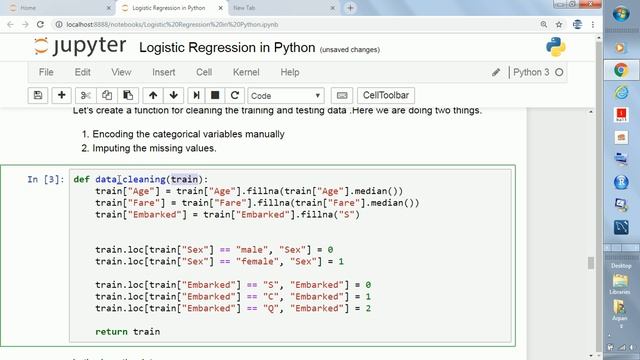Insert a cell below with the plus icon
The image size is (640, 360).
pyautogui.click(x=62, y=96)
